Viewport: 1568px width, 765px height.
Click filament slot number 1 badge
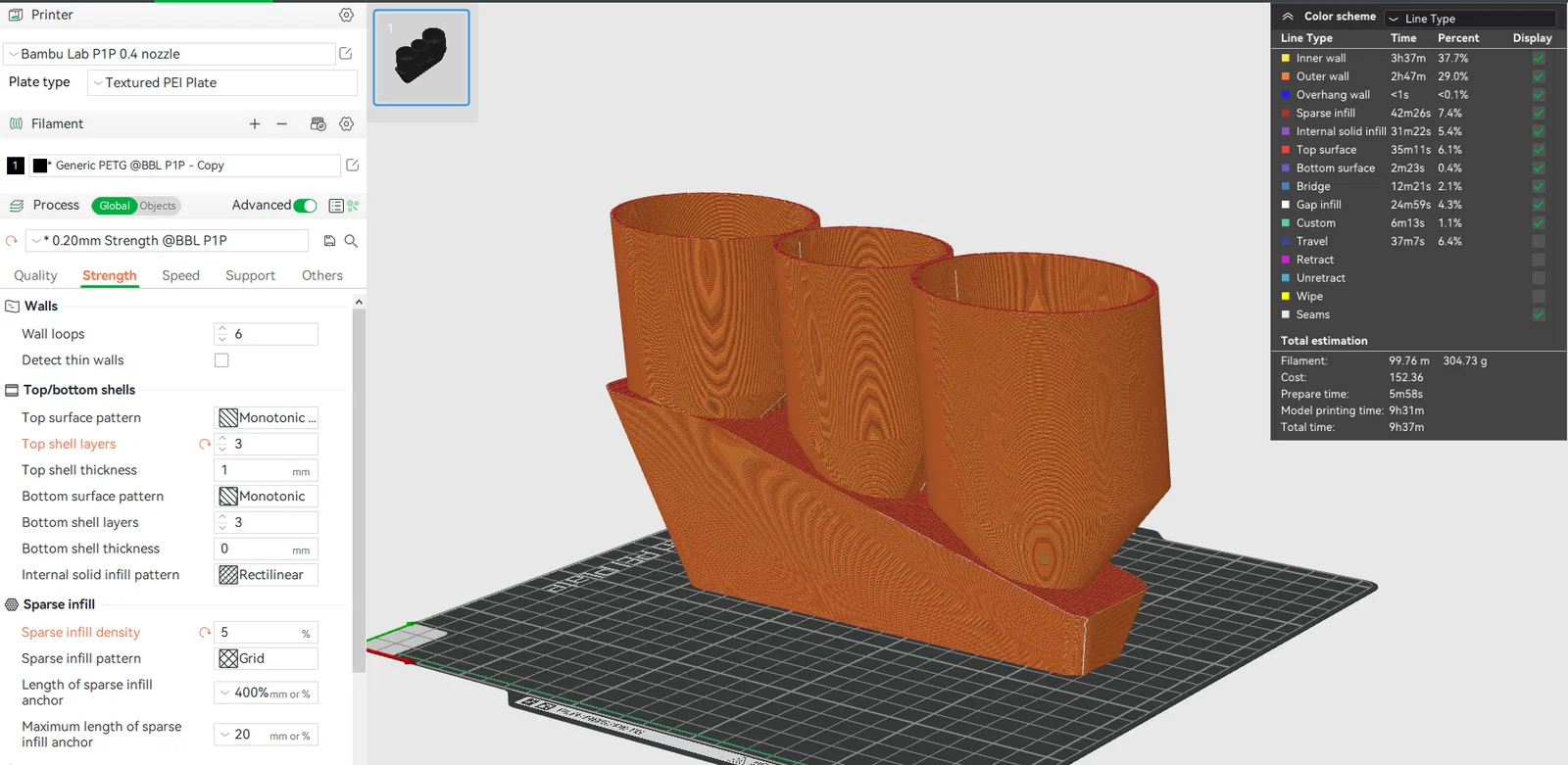point(16,166)
